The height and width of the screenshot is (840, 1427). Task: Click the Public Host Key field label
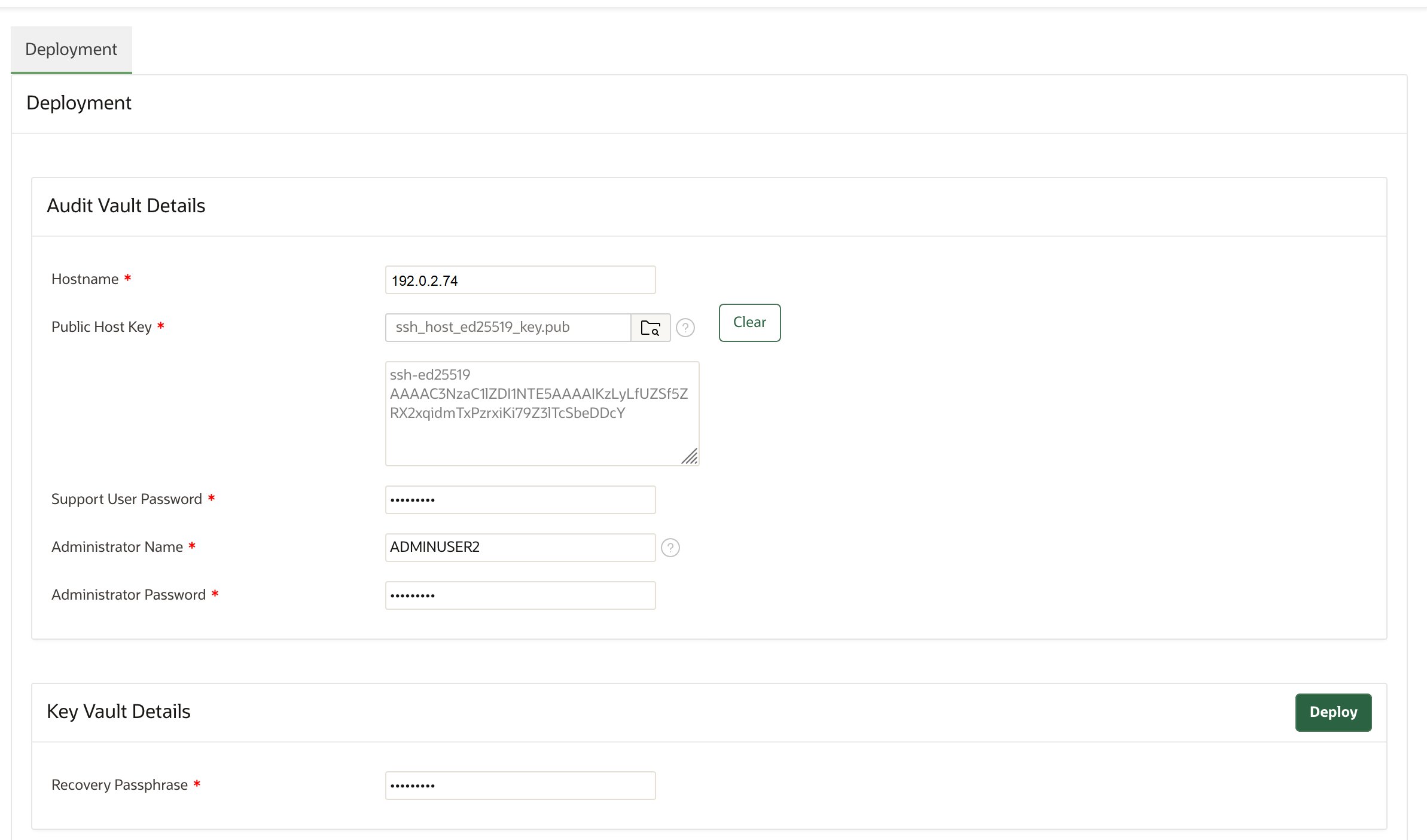coord(103,326)
